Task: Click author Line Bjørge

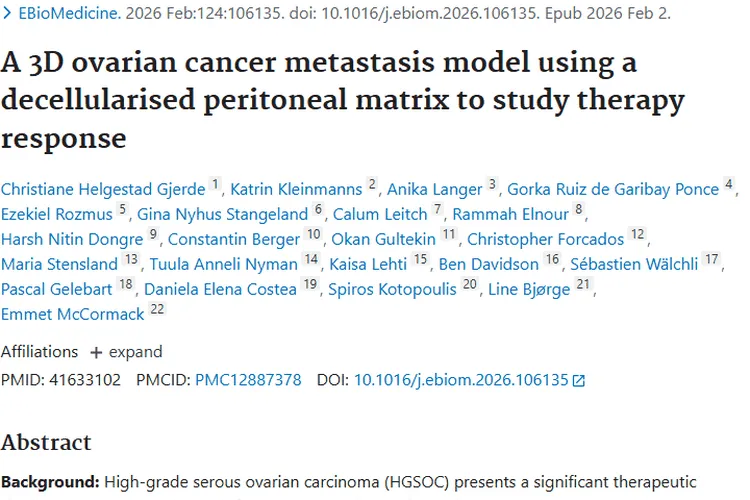Action: click(528, 289)
